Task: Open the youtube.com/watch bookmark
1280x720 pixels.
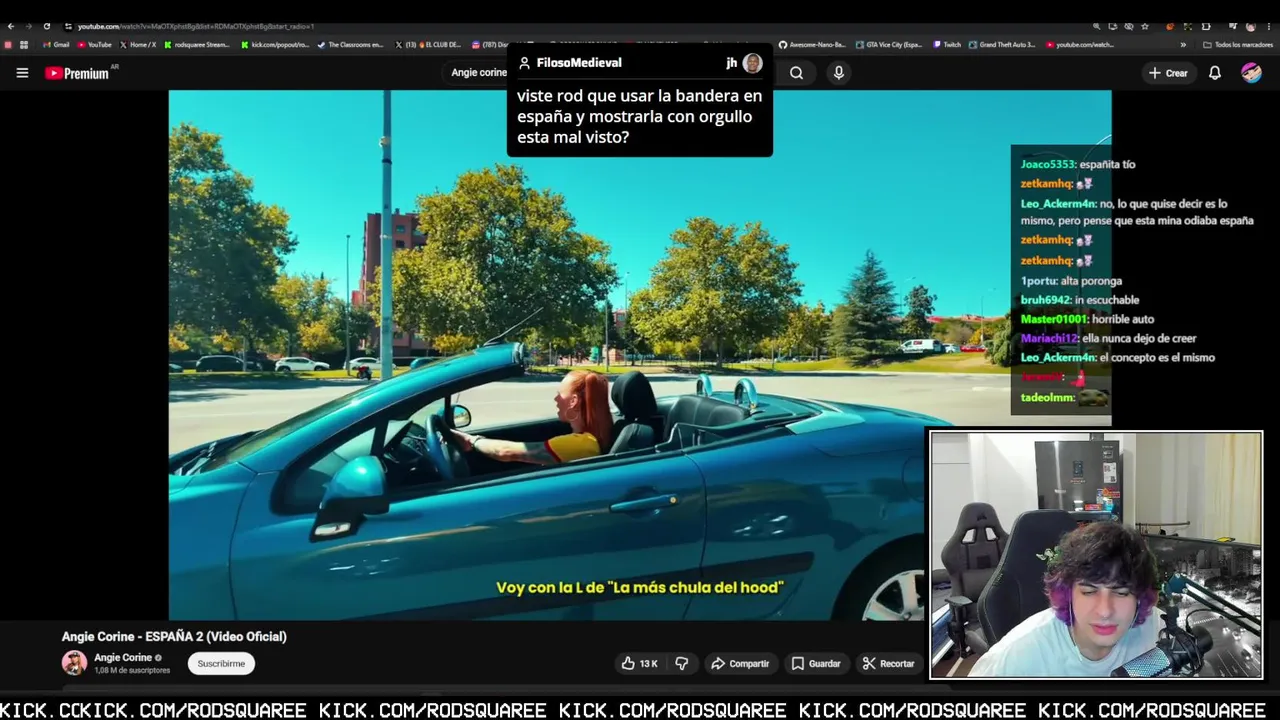Action: tap(1080, 45)
